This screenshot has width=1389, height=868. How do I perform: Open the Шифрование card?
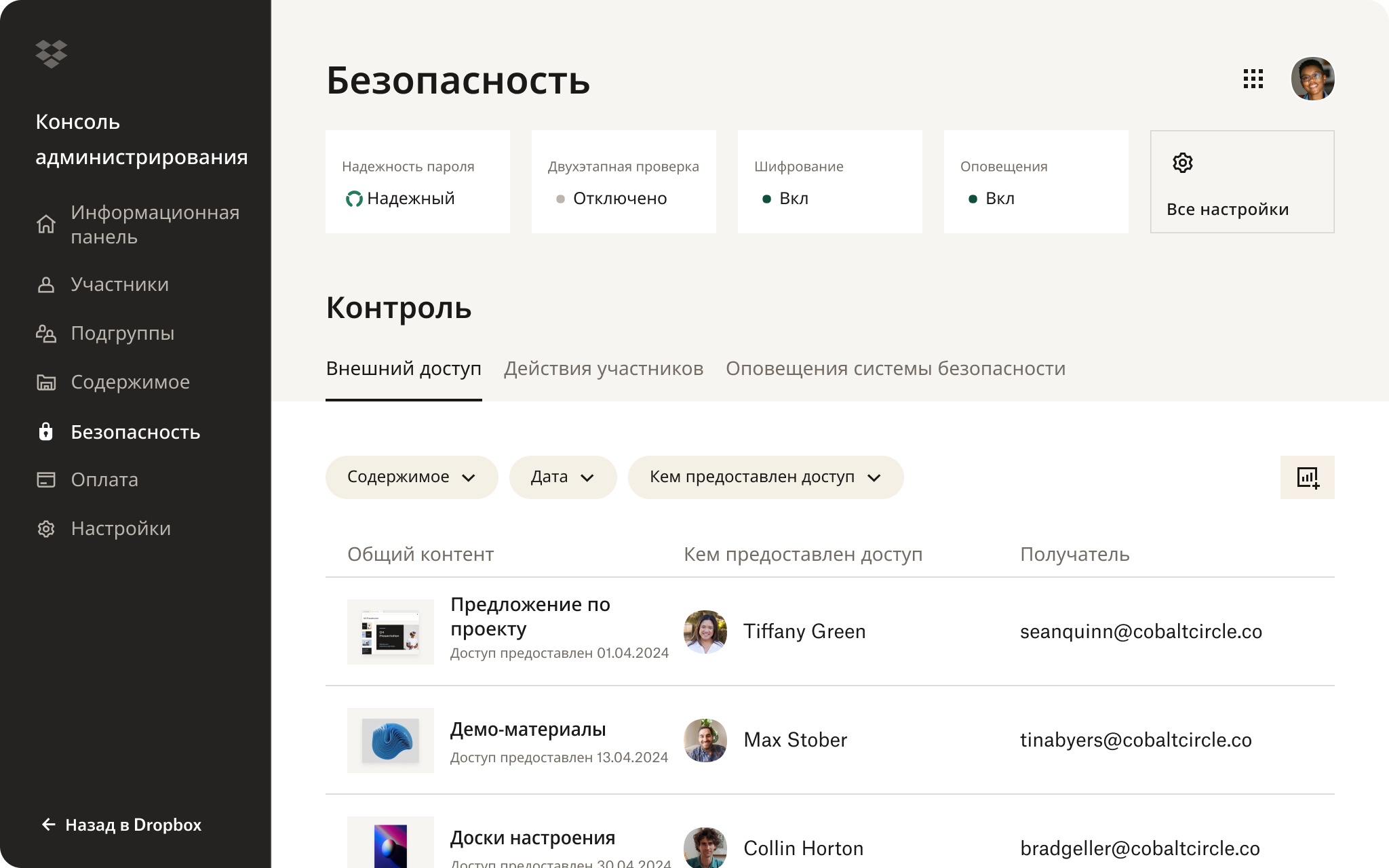tap(830, 182)
